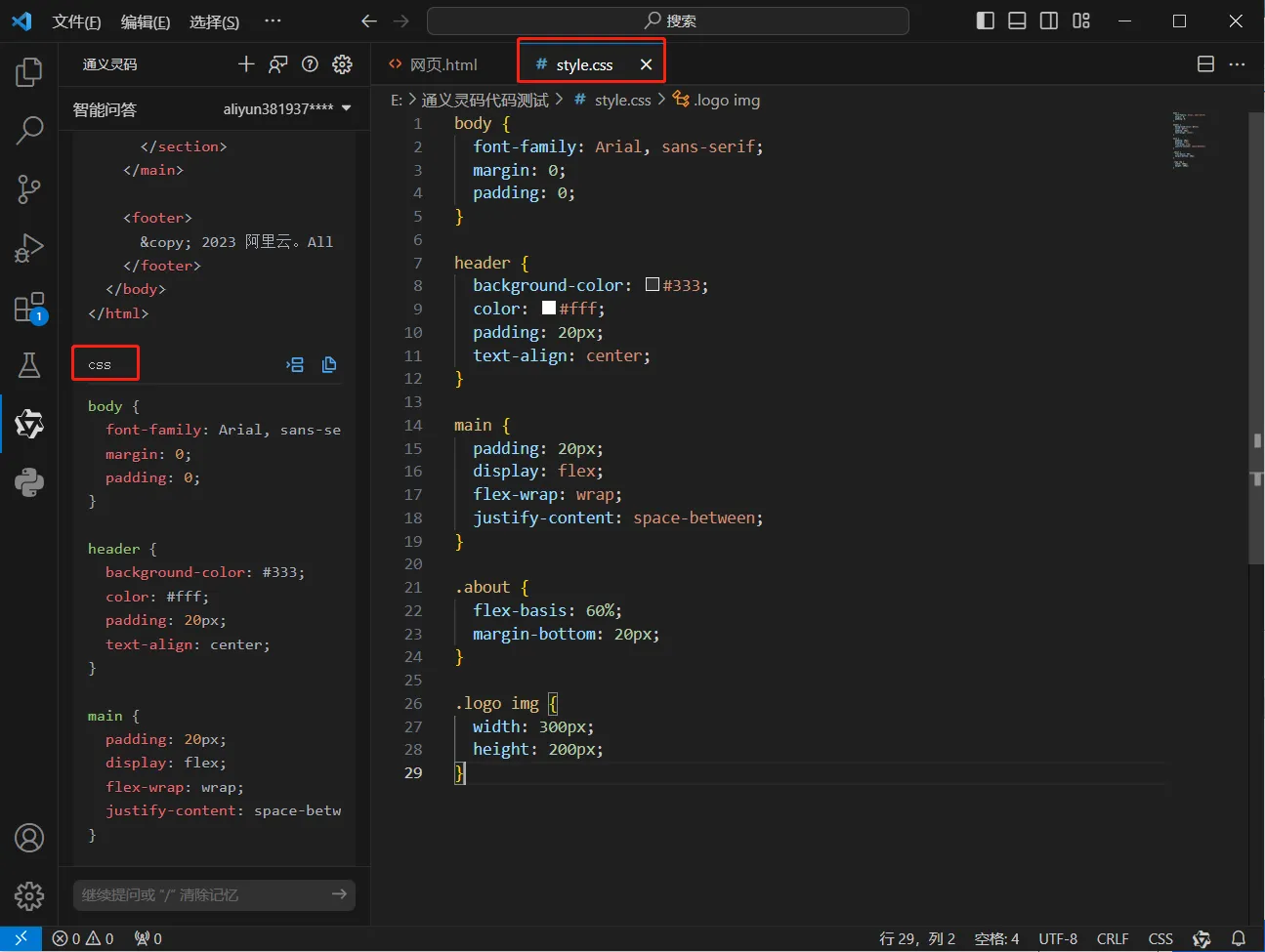Expand breadcrumb folder 通义灵码代码测试

coord(485,100)
